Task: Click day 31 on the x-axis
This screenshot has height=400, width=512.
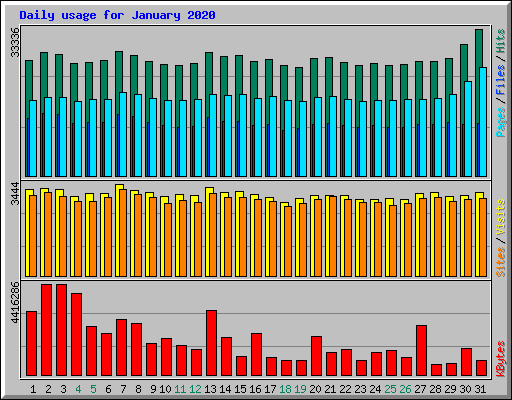Action: [x=480, y=389]
